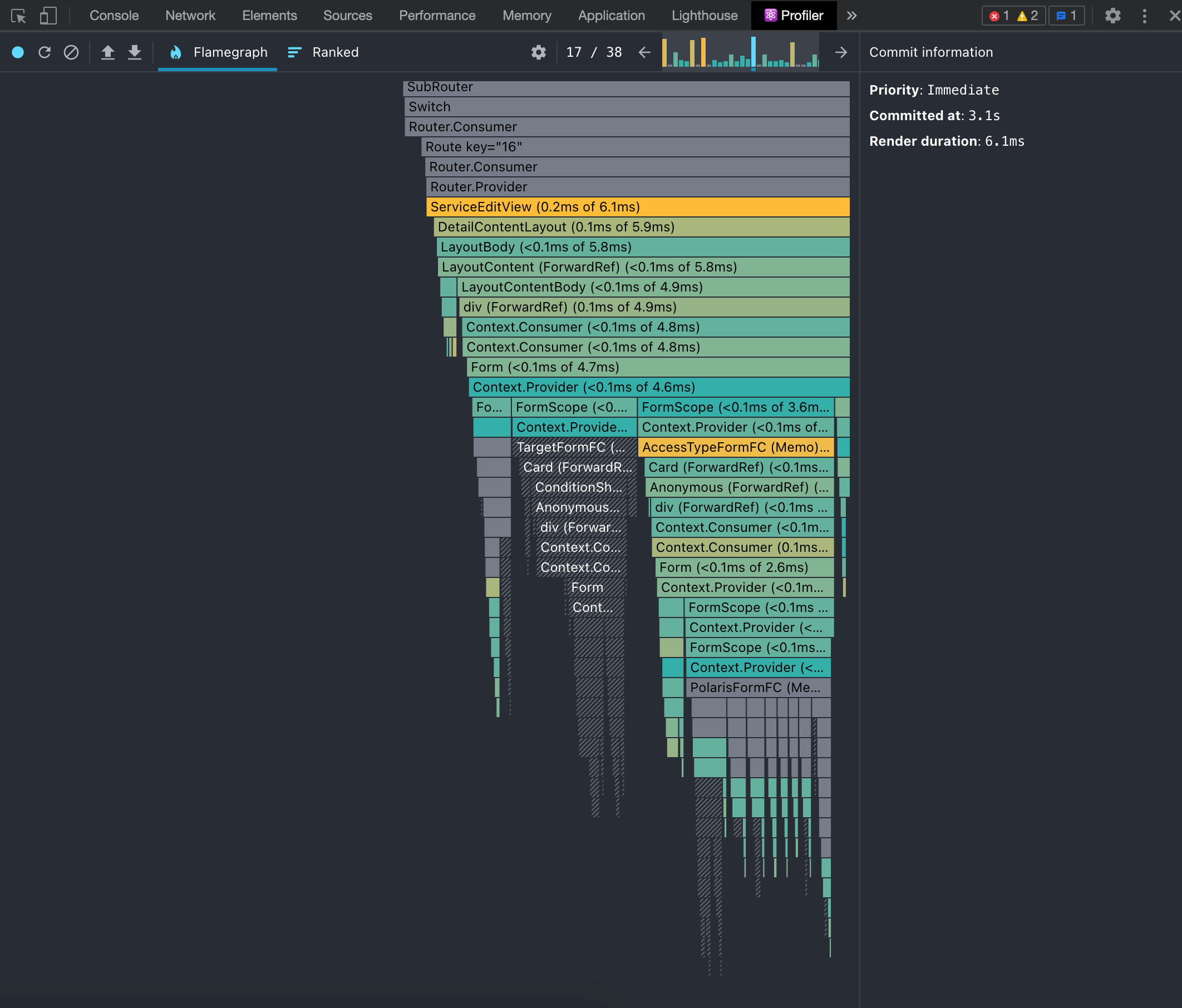Select the highlighted blue commit bar
The width and height of the screenshot is (1182, 1008).
click(753, 52)
